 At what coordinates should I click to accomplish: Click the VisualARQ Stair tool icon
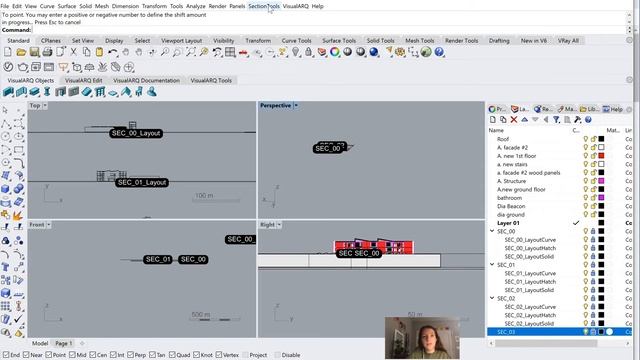tap(87, 92)
